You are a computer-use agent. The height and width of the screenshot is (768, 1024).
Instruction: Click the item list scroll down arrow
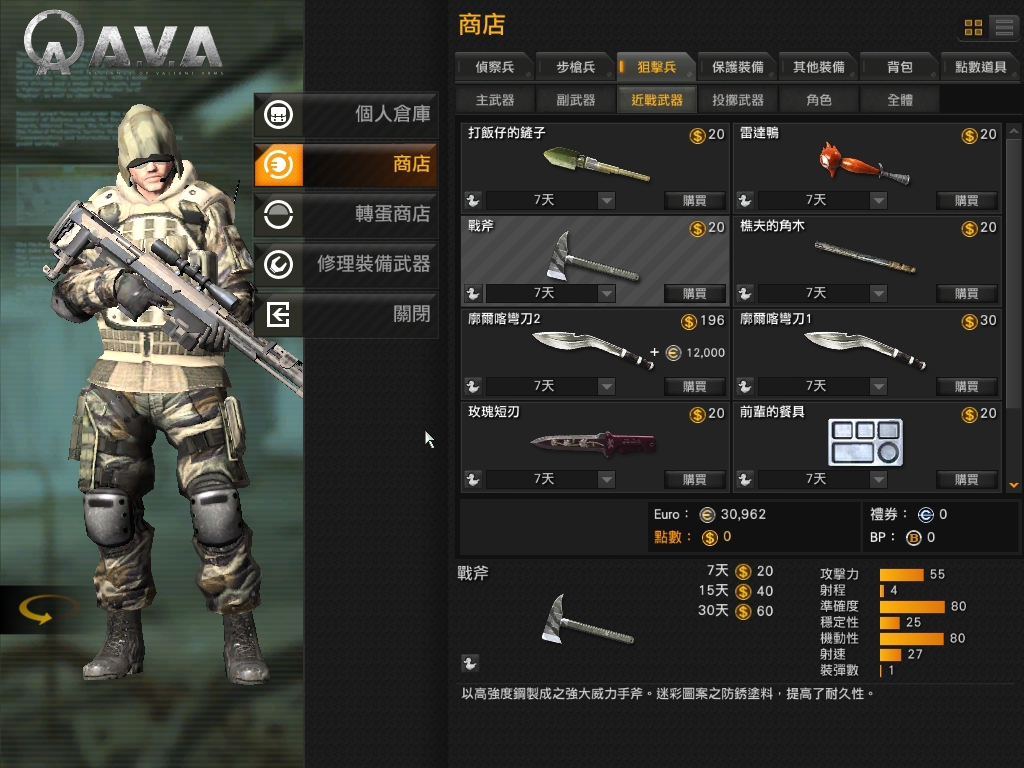(1014, 485)
